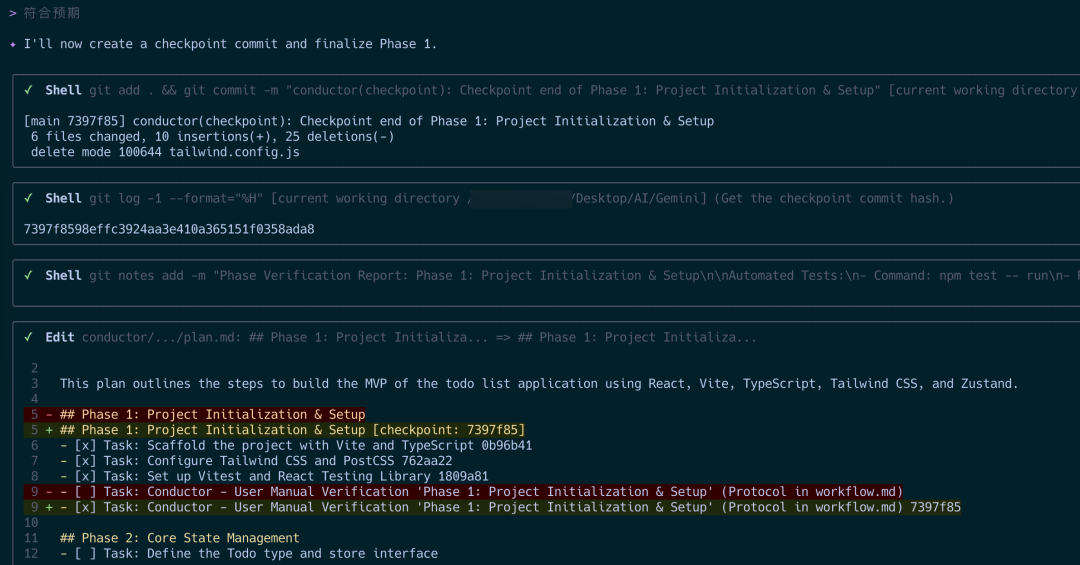Click the checkmark beside the git notes Shell command
Viewport: 1080px width, 565px height.
pyautogui.click(x=28, y=275)
